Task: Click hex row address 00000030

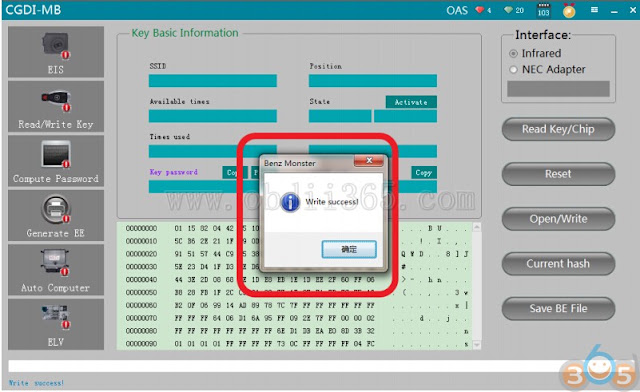Action: [141, 267]
